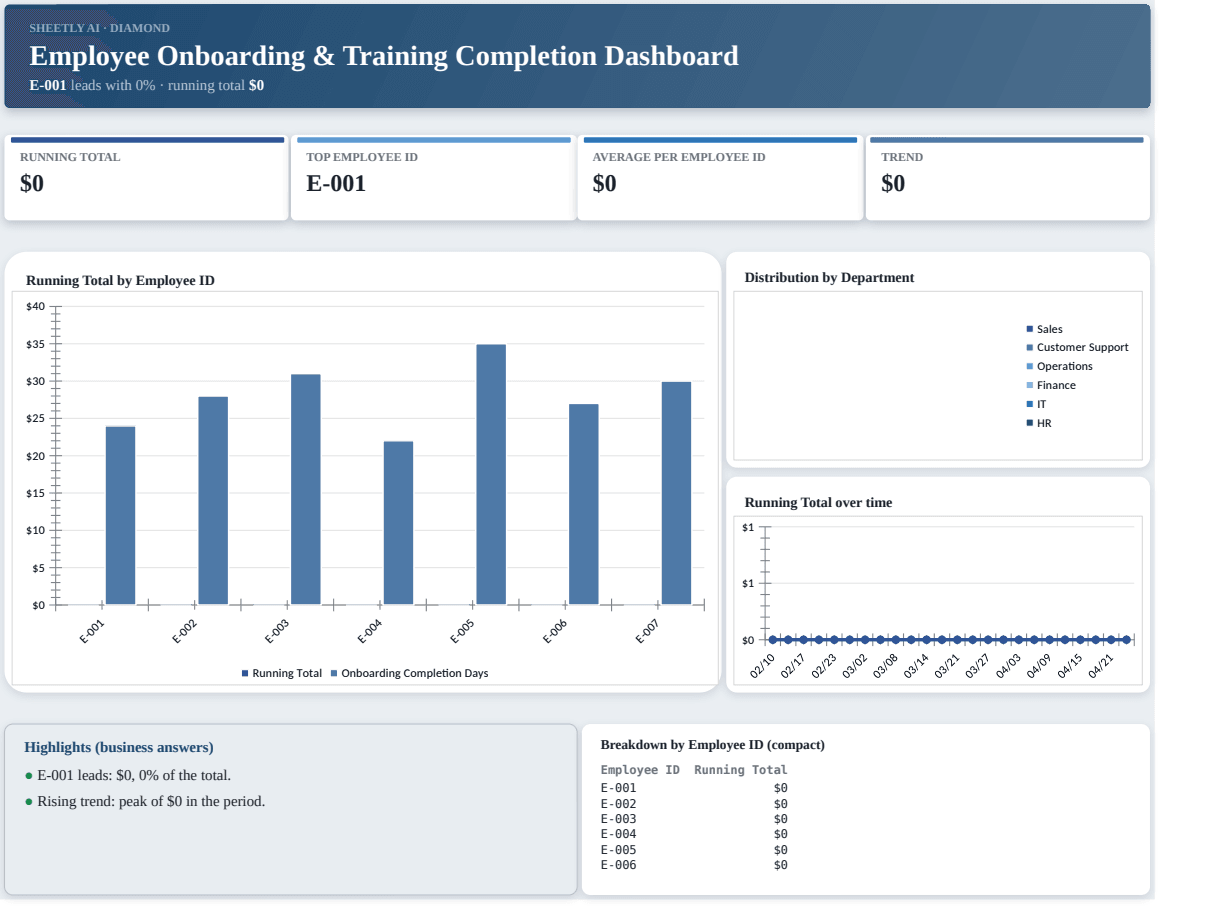Click the "SHEETLY AI · DIAMOND" header label
1227x922 pixels.
click(99, 28)
